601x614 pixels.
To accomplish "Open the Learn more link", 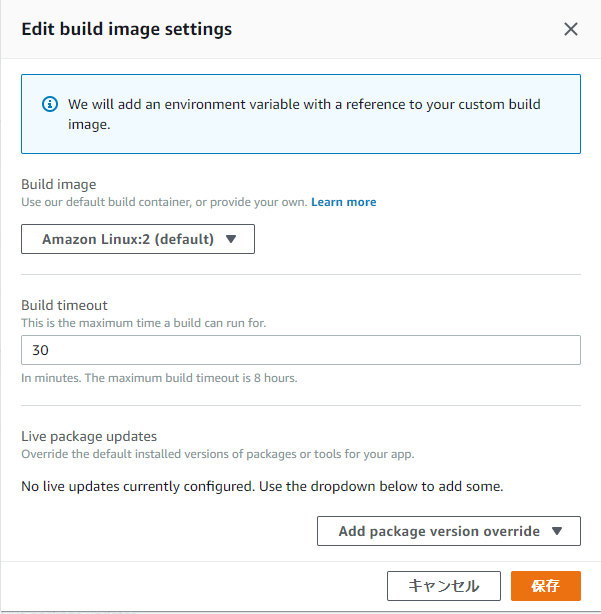I will [x=343, y=202].
